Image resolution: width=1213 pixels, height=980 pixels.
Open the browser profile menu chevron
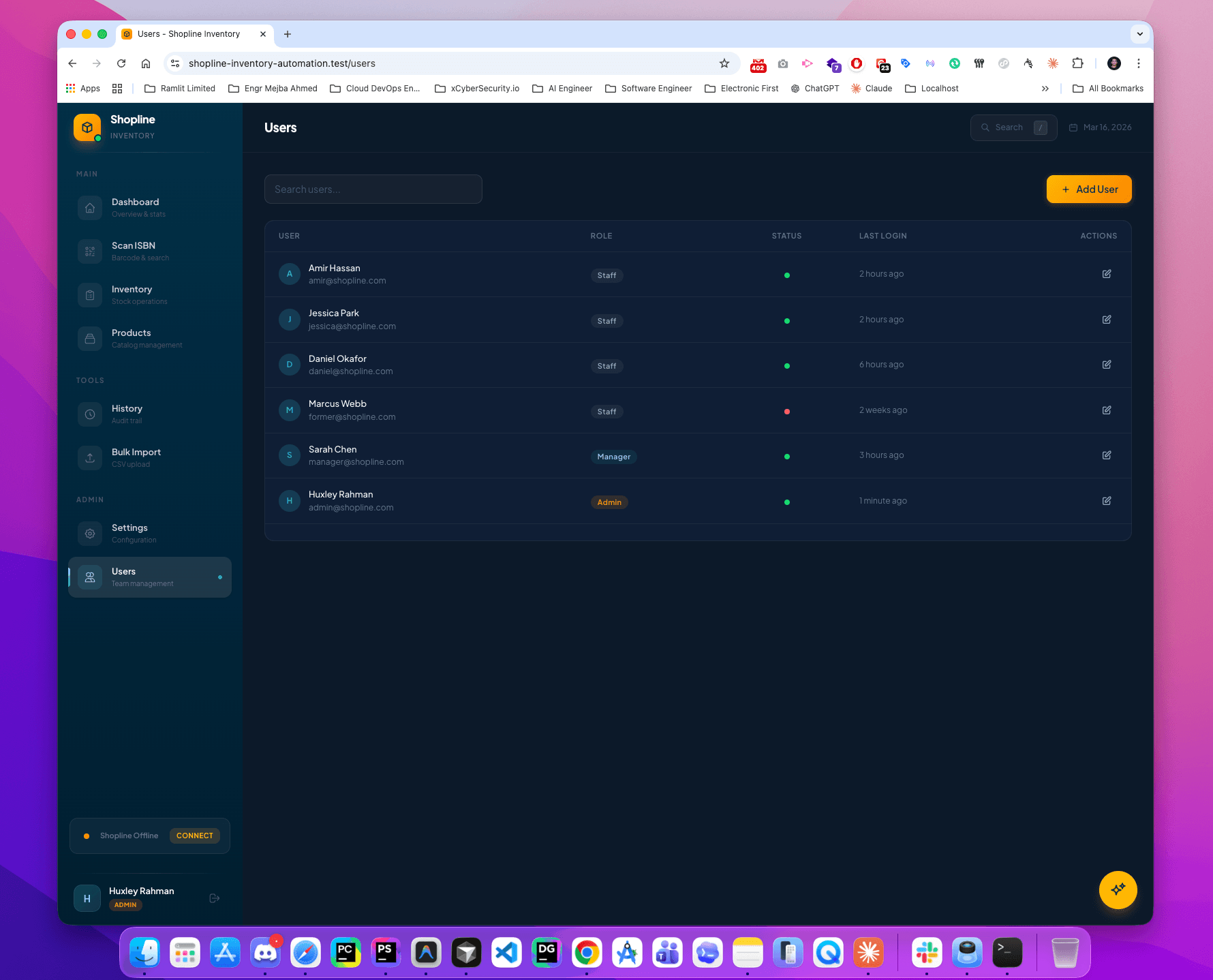click(x=1139, y=34)
